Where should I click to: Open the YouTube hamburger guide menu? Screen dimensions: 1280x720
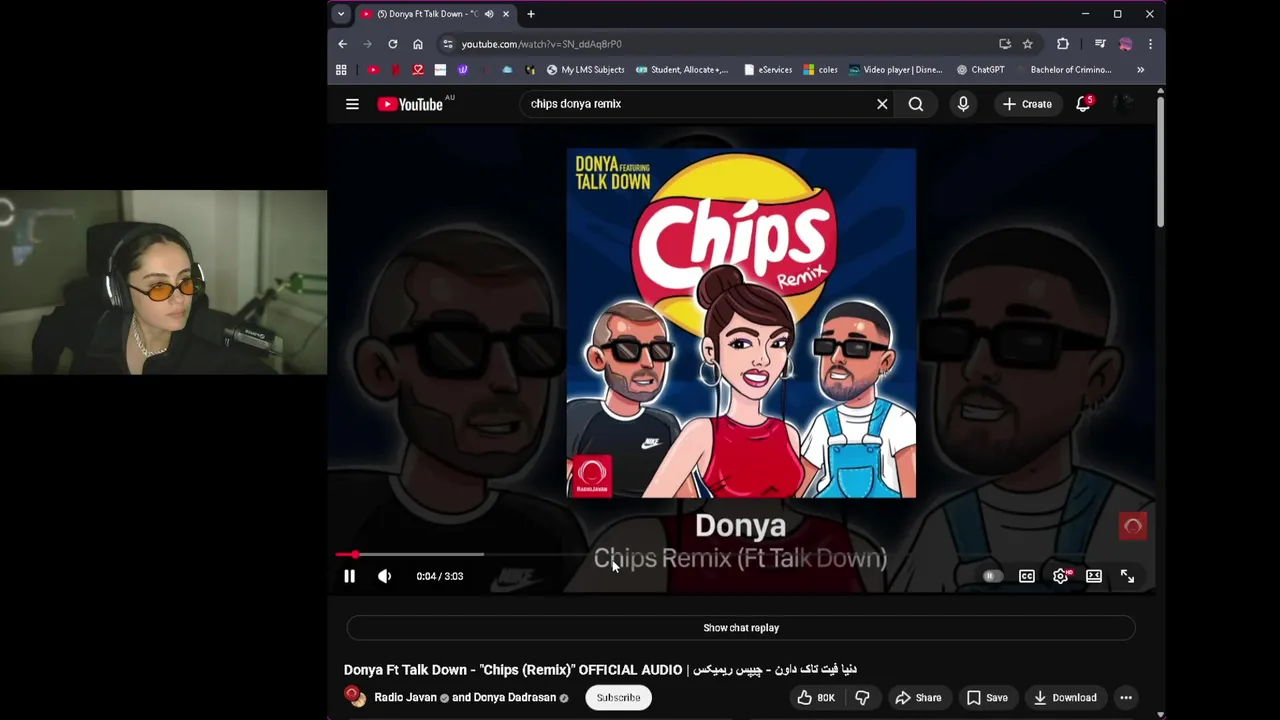point(352,104)
